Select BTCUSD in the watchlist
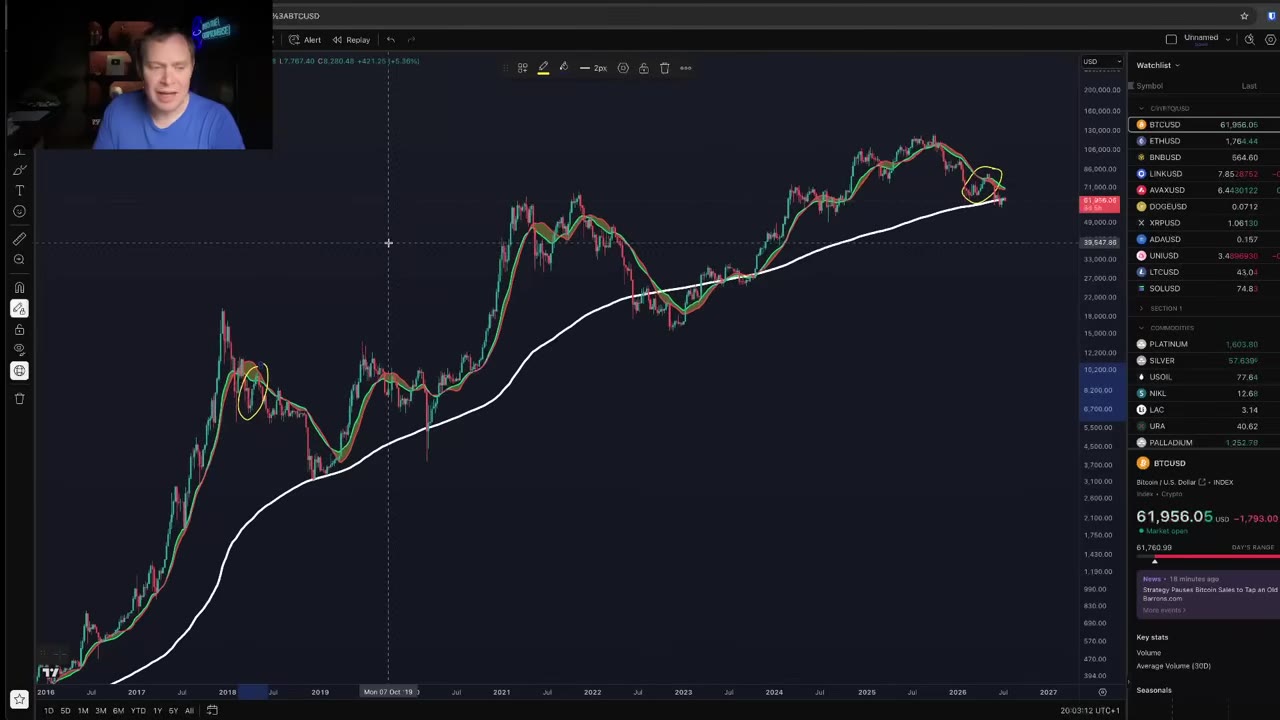1280x720 pixels. click(x=1204, y=125)
